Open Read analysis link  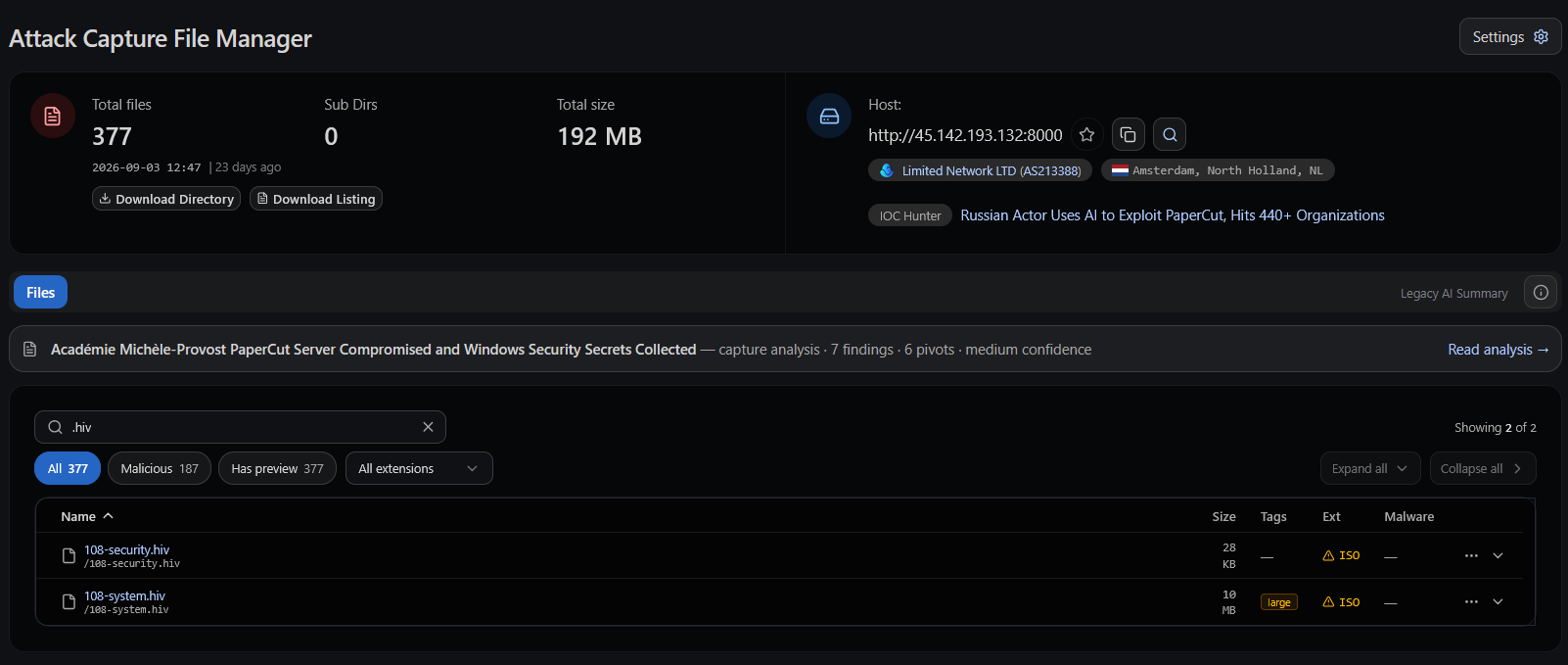[1498, 350]
